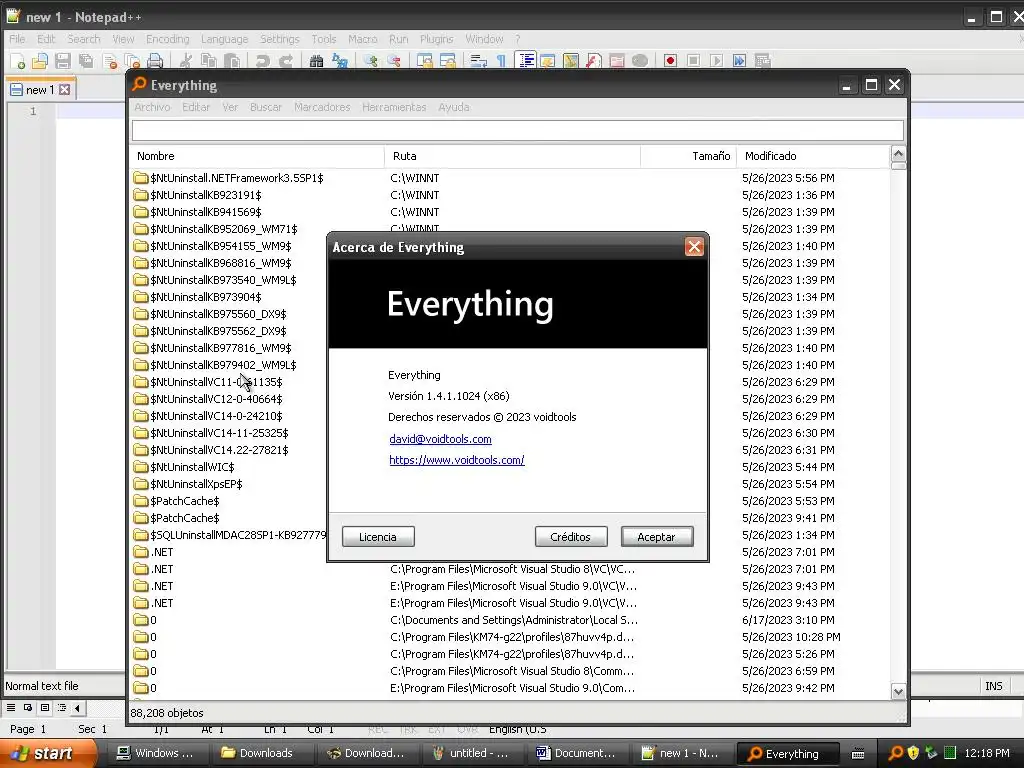The height and width of the screenshot is (768, 1024).
Task: Click the 88,208 objetos status text
Action: point(167,713)
